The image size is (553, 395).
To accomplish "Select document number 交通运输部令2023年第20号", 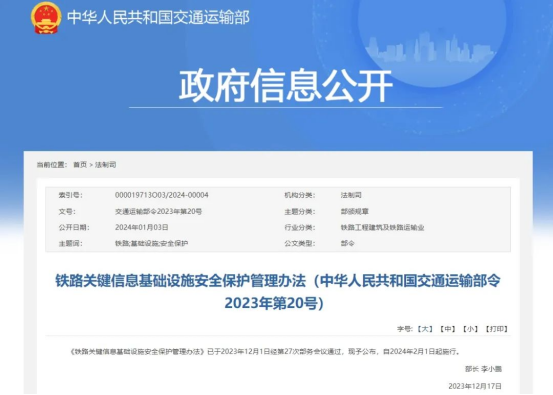I will (158, 212).
